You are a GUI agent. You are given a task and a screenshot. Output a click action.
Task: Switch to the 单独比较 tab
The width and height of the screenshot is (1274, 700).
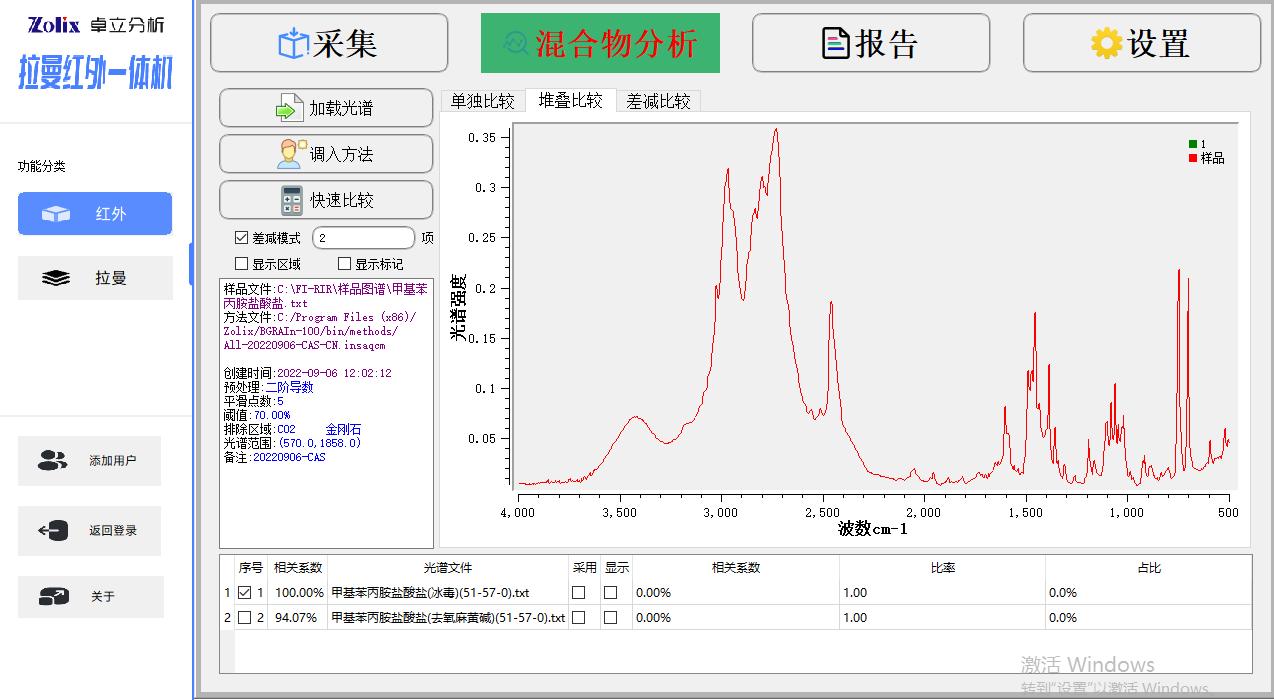coord(482,101)
